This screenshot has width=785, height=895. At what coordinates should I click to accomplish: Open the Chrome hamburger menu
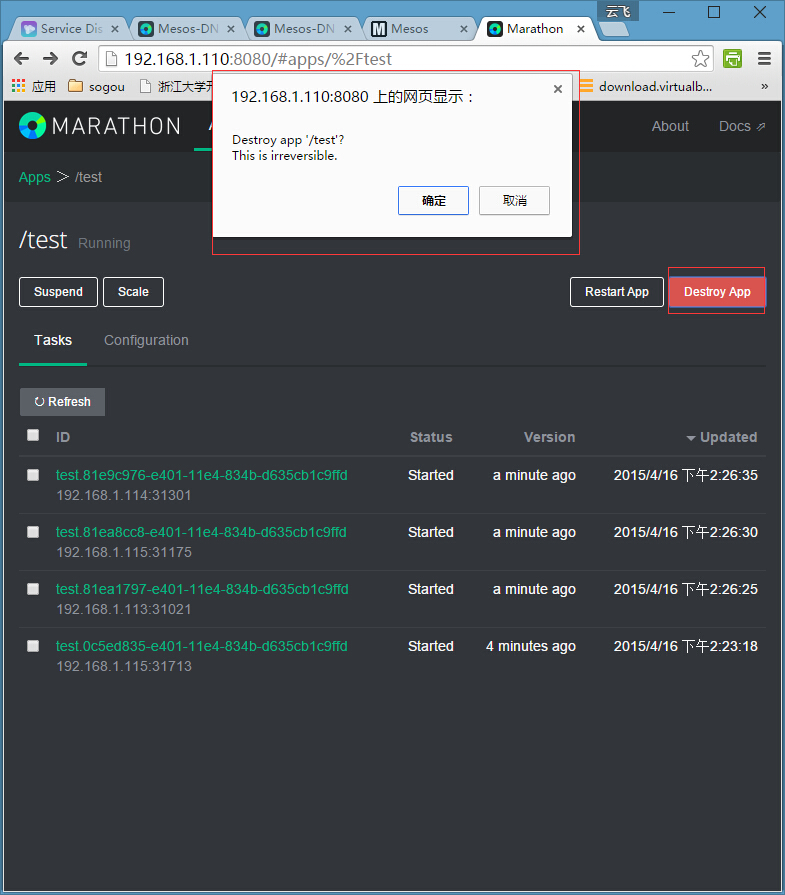tap(764, 58)
